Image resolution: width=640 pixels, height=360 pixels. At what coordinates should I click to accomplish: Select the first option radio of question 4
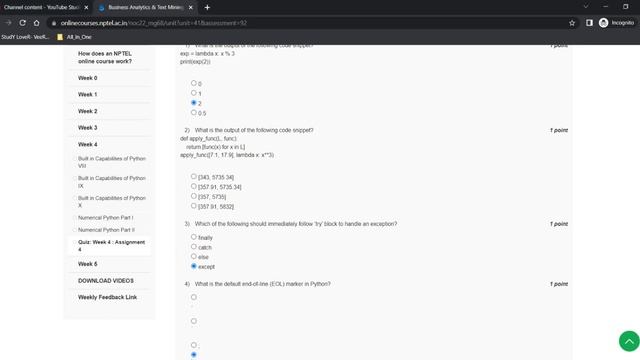pyautogui.click(x=193, y=297)
